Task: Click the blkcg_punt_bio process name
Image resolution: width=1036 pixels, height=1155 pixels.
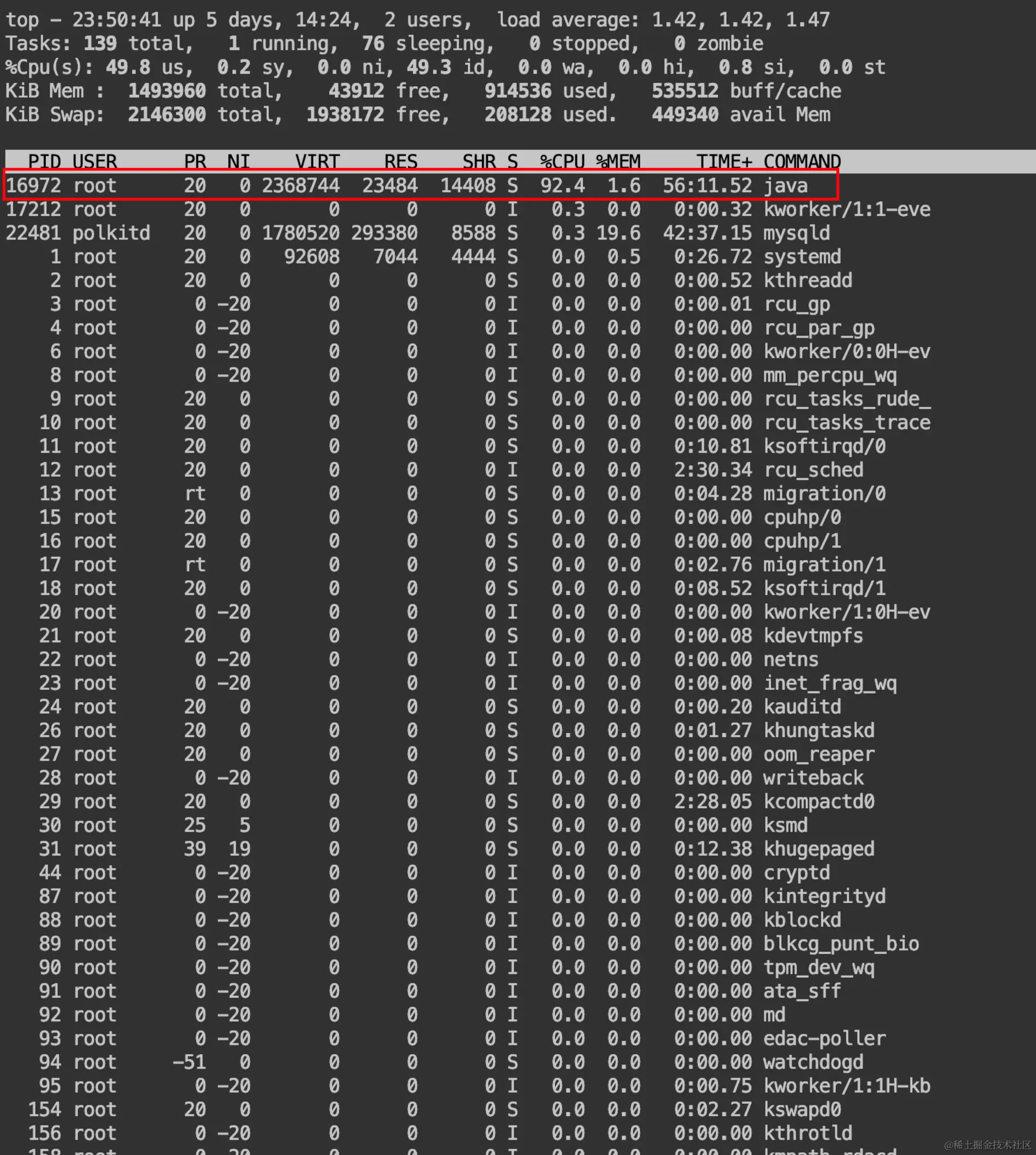Action: tap(841, 943)
